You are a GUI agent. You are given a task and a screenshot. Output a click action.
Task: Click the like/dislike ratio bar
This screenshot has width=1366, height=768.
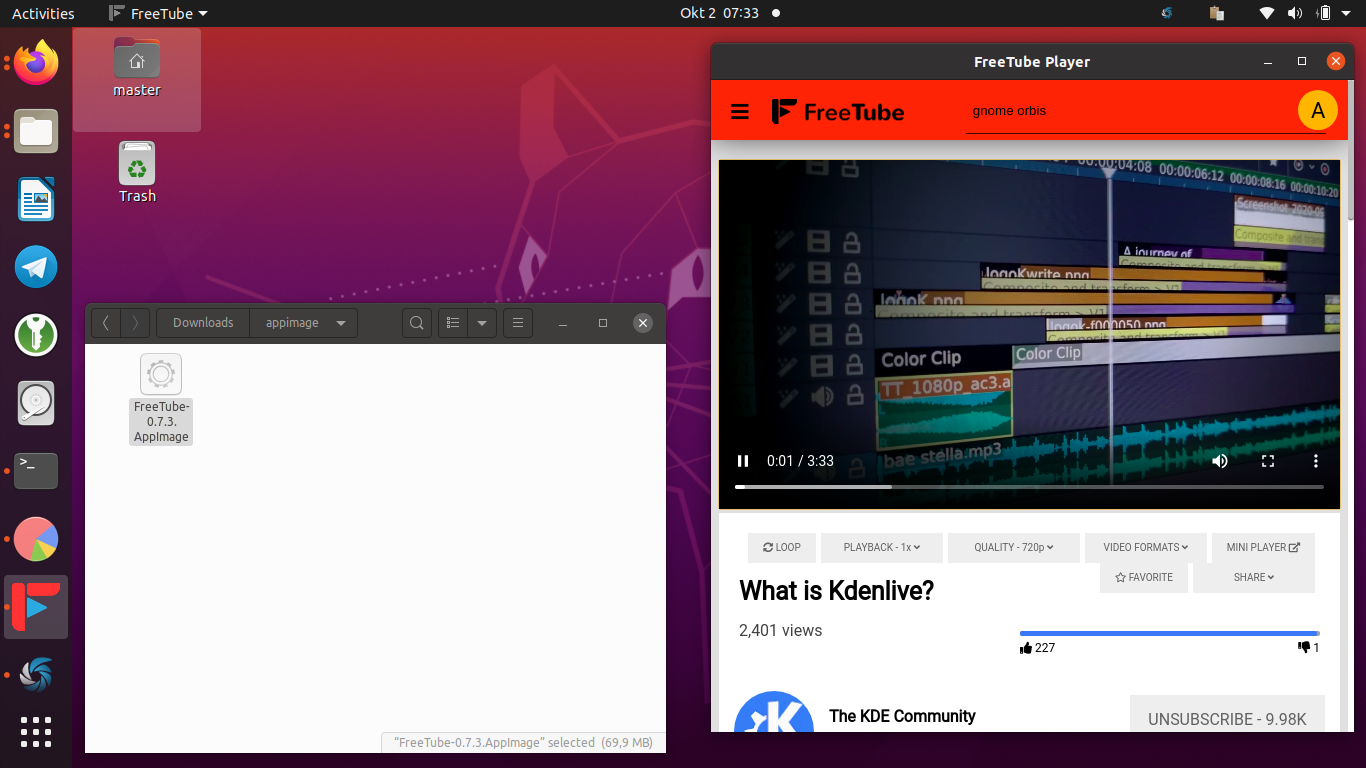1169,633
